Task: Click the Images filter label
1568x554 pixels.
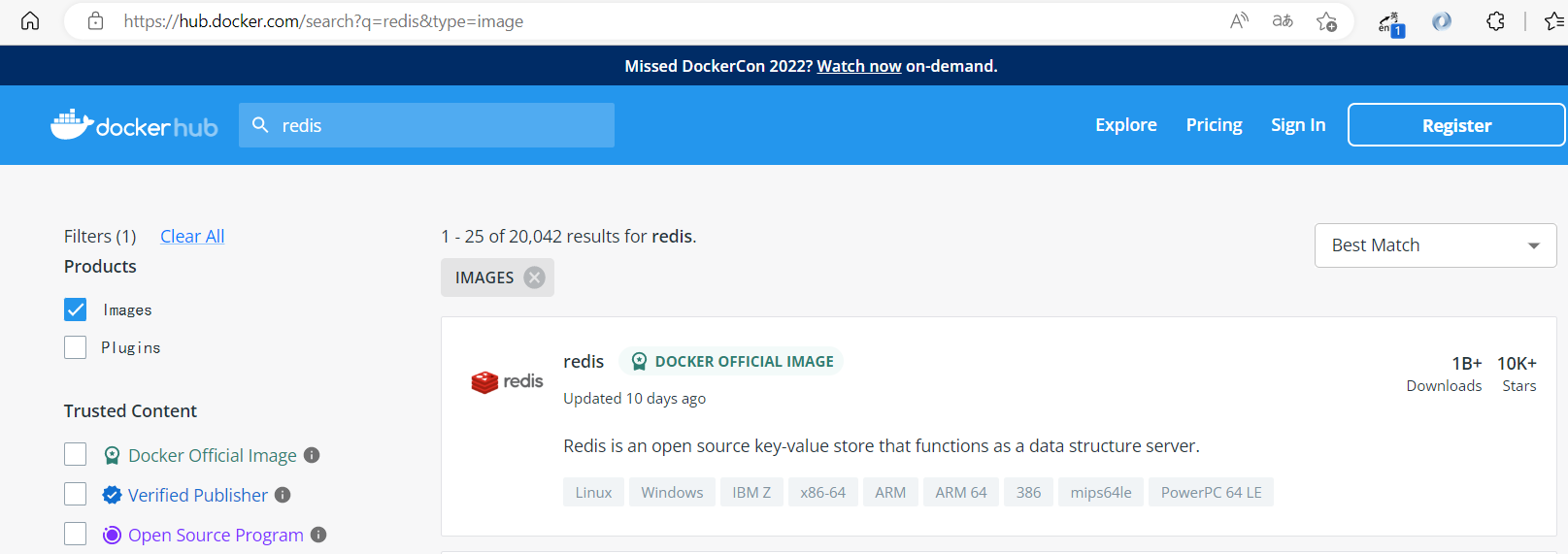Action: click(x=127, y=310)
